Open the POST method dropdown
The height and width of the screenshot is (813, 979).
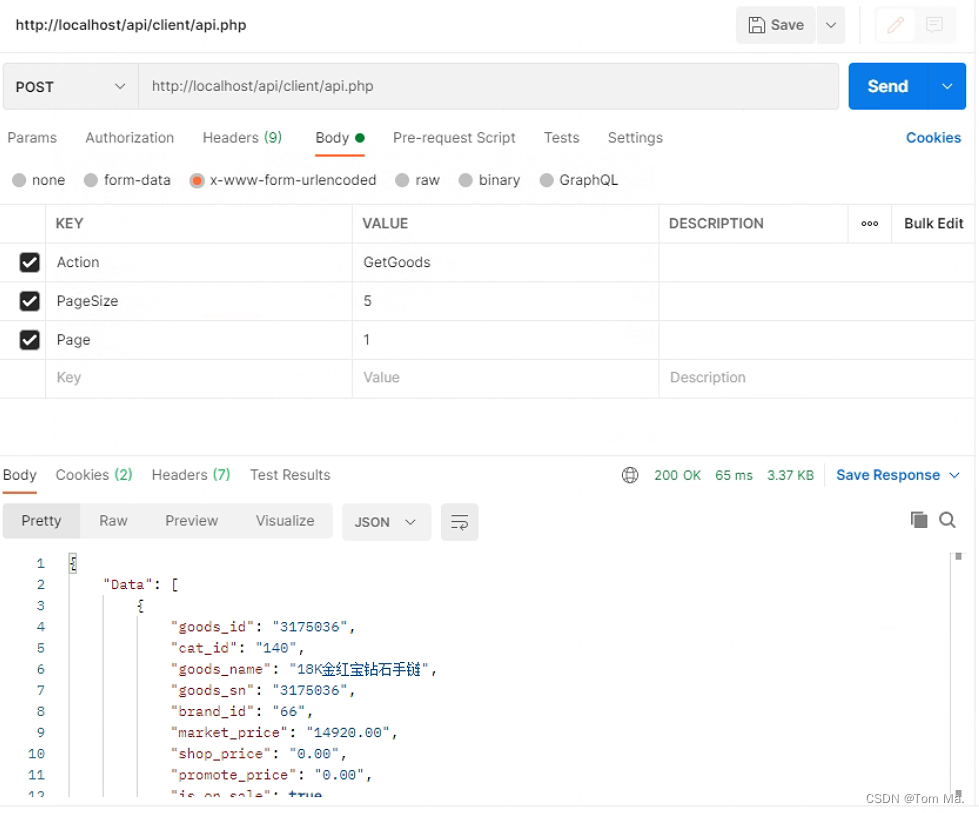click(x=69, y=86)
